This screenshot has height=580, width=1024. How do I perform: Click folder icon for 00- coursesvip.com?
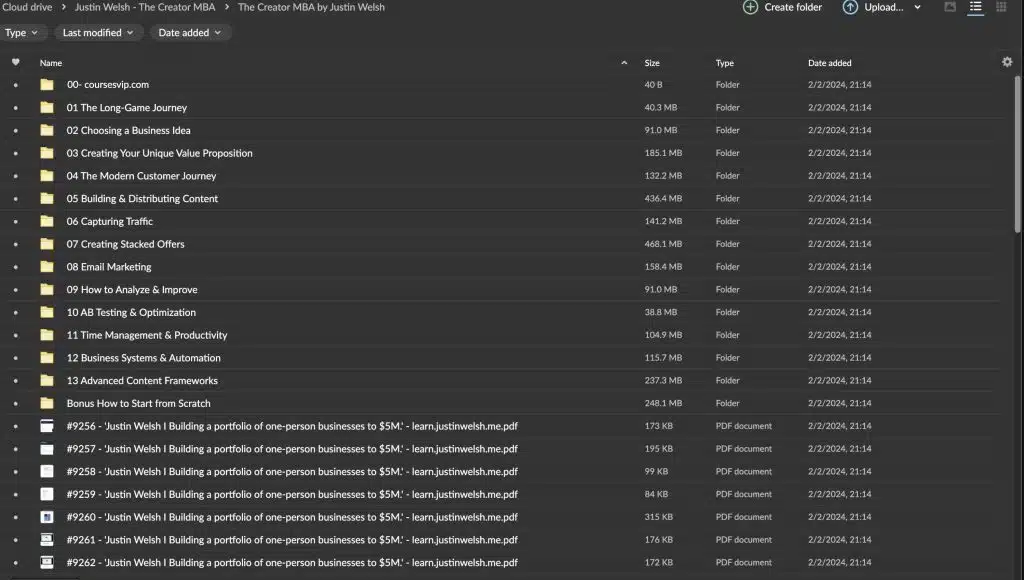click(47, 84)
